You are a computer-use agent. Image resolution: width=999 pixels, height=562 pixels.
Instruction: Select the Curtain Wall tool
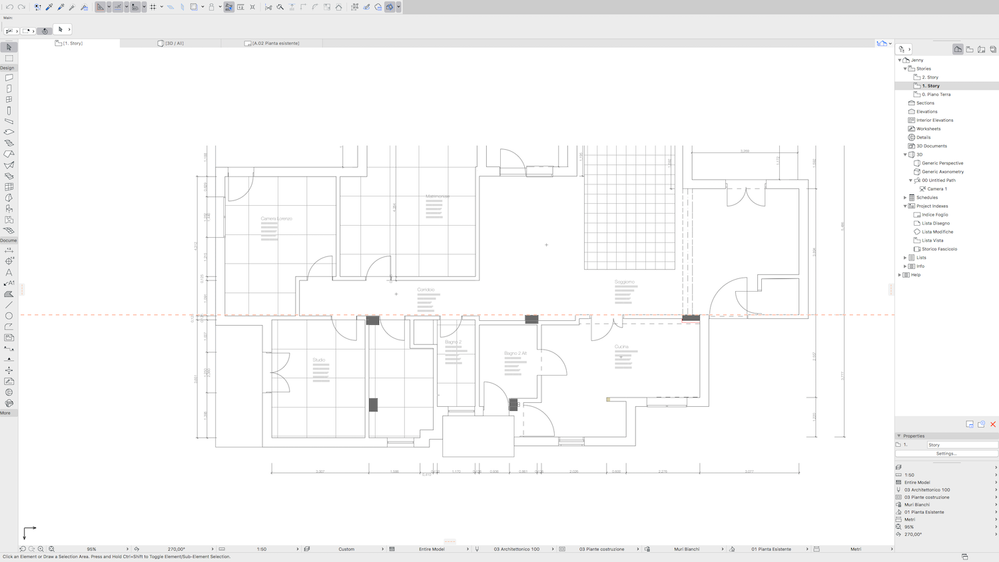tap(9, 187)
